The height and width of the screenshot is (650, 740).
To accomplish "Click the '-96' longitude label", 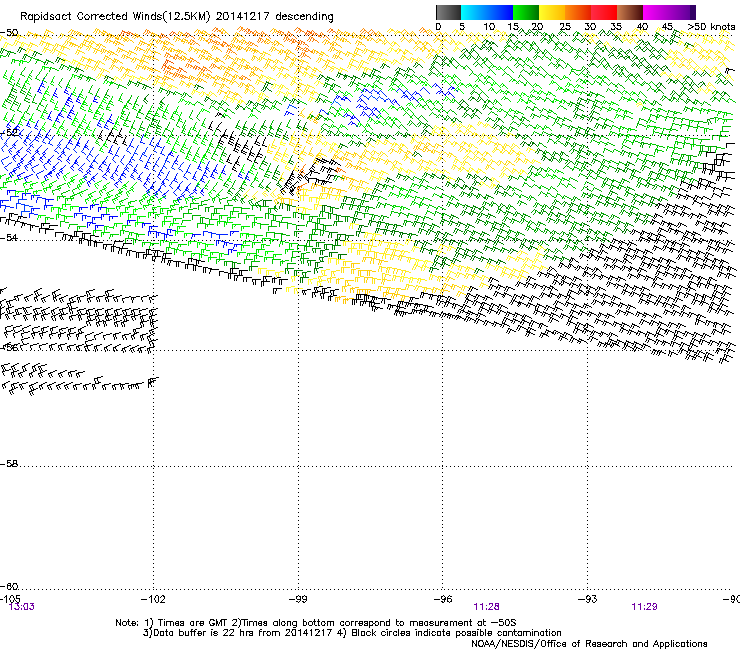I will [443, 599].
